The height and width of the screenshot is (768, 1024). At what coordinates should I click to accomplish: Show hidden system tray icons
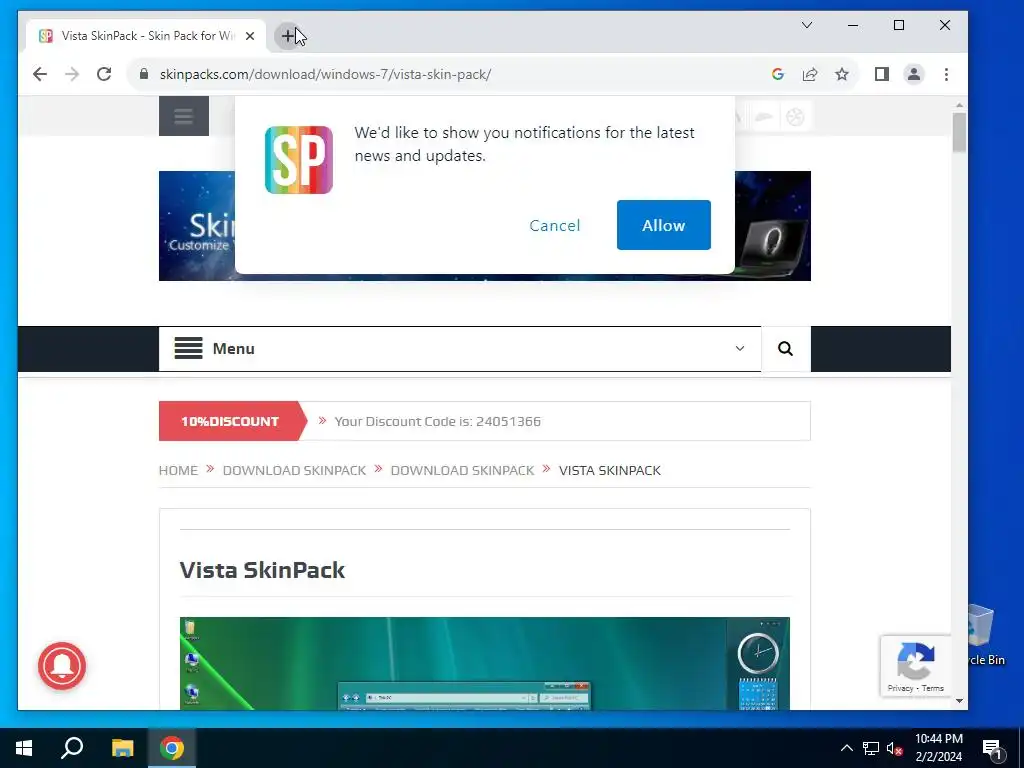click(846, 748)
